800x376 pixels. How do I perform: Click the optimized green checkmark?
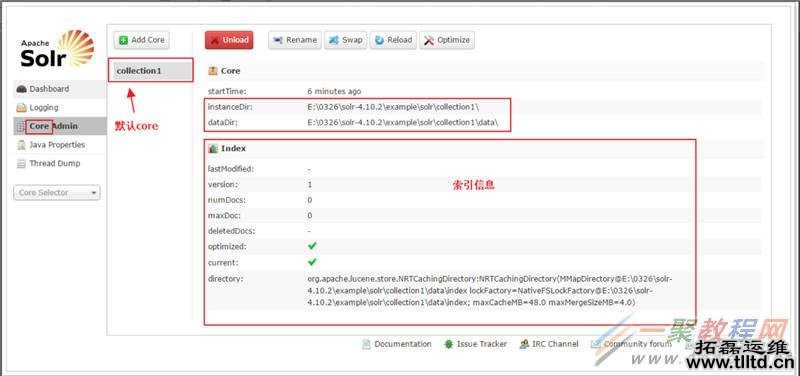(x=312, y=246)
